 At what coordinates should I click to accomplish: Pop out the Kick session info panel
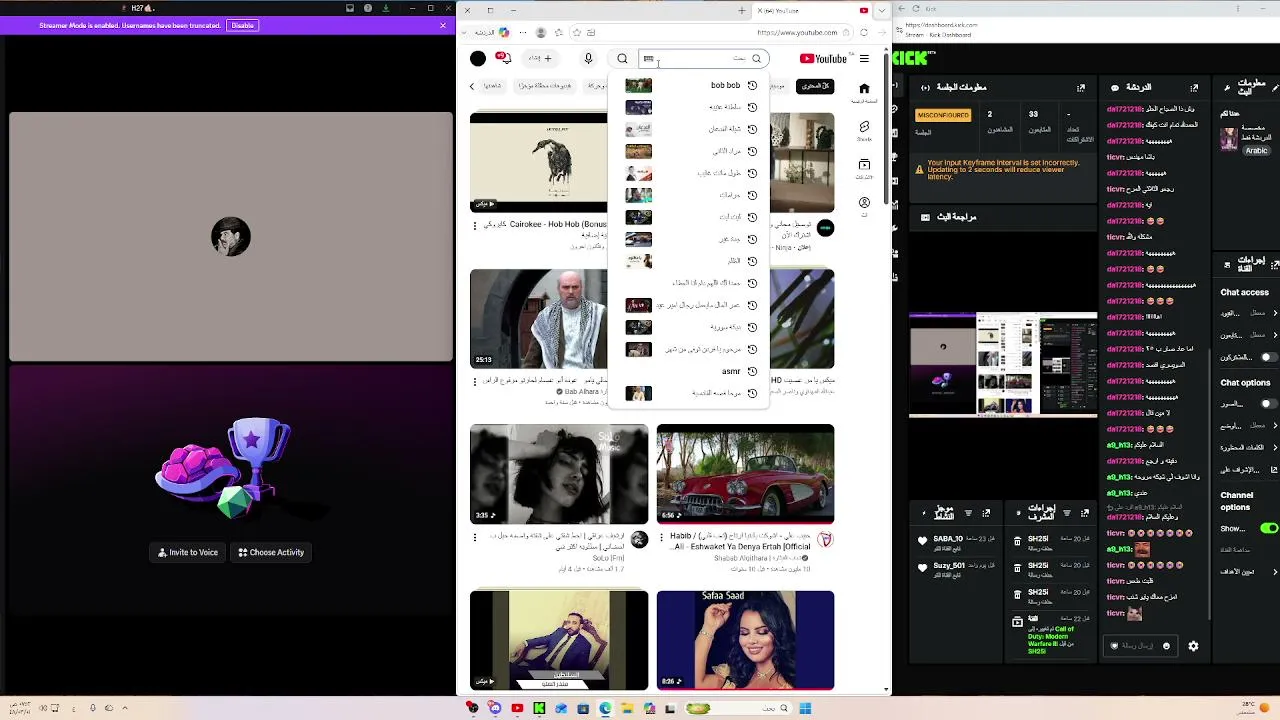click(1081, 88)
